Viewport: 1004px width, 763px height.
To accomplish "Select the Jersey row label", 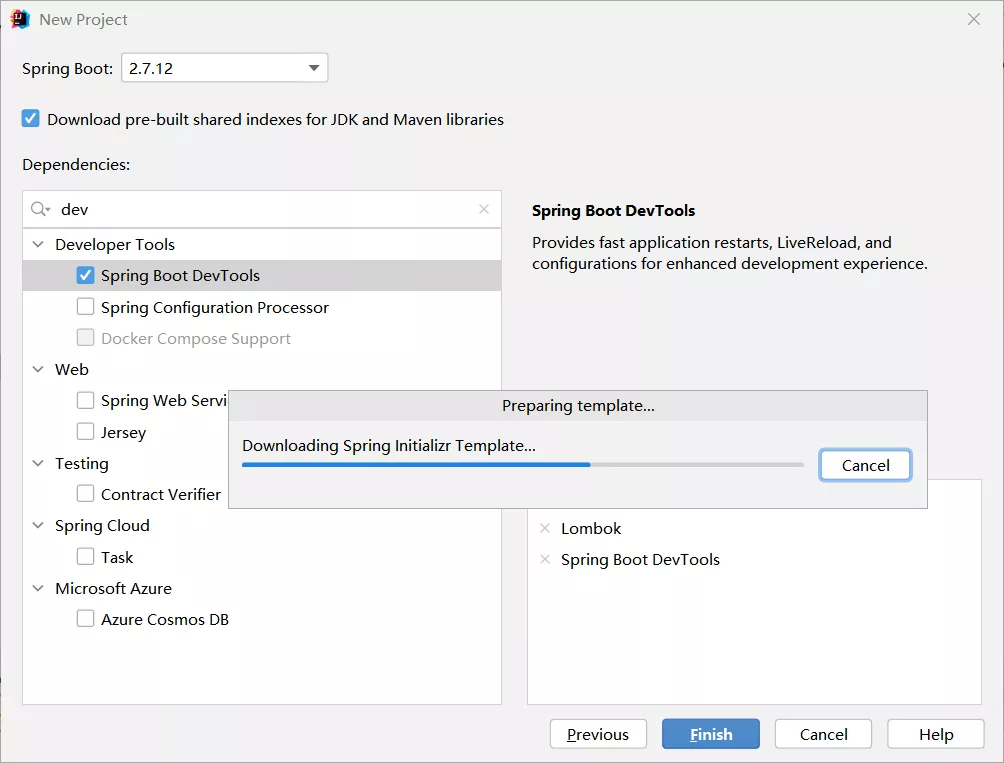I will pyautogui.click(x=124, y=433).
